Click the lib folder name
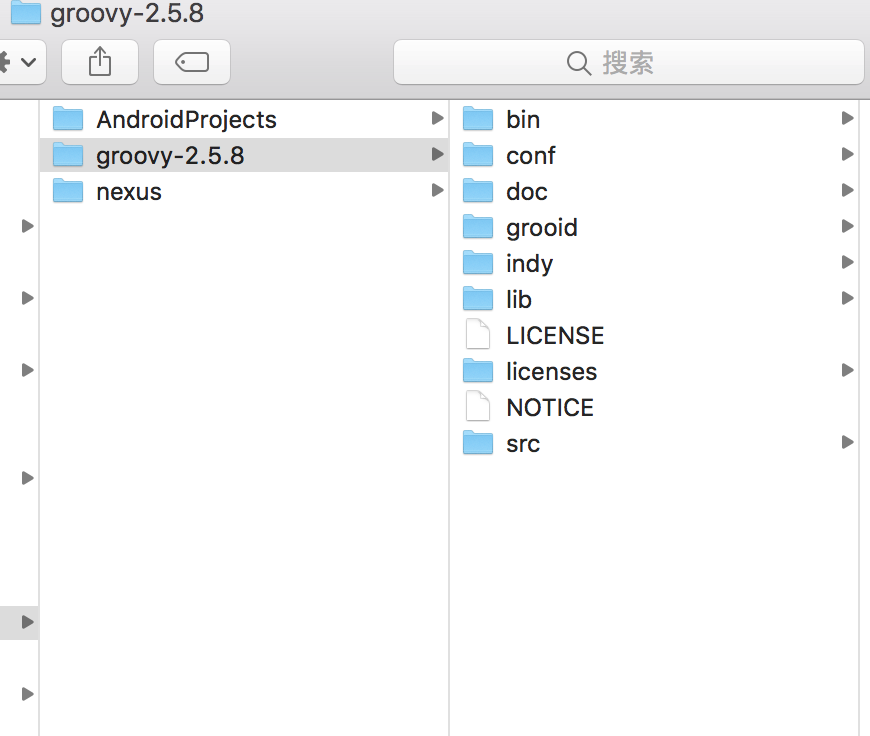 [519, 300]
